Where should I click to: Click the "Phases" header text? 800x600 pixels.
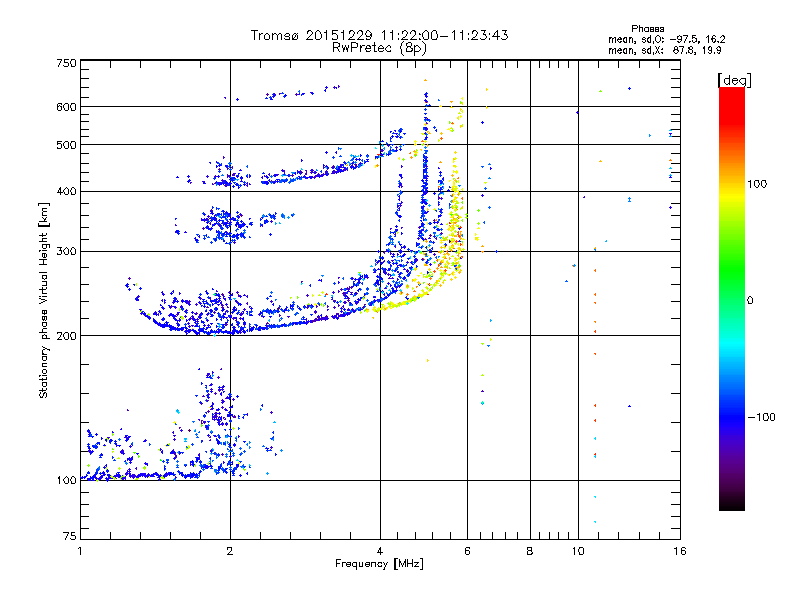click(647, 29)
